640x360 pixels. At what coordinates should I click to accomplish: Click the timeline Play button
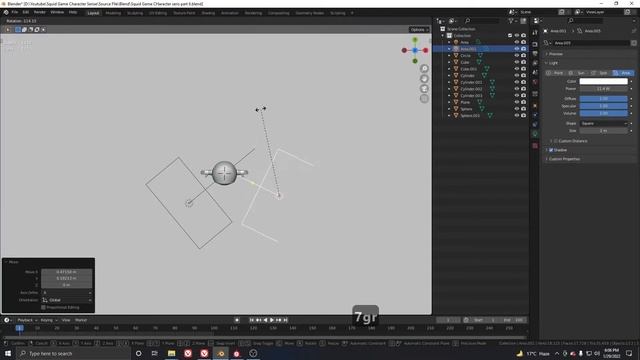pos(272,320)
